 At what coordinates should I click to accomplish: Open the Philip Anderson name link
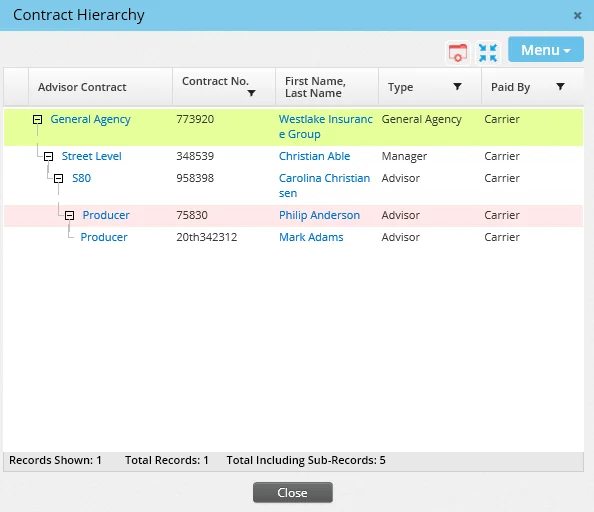click(319, 215)
